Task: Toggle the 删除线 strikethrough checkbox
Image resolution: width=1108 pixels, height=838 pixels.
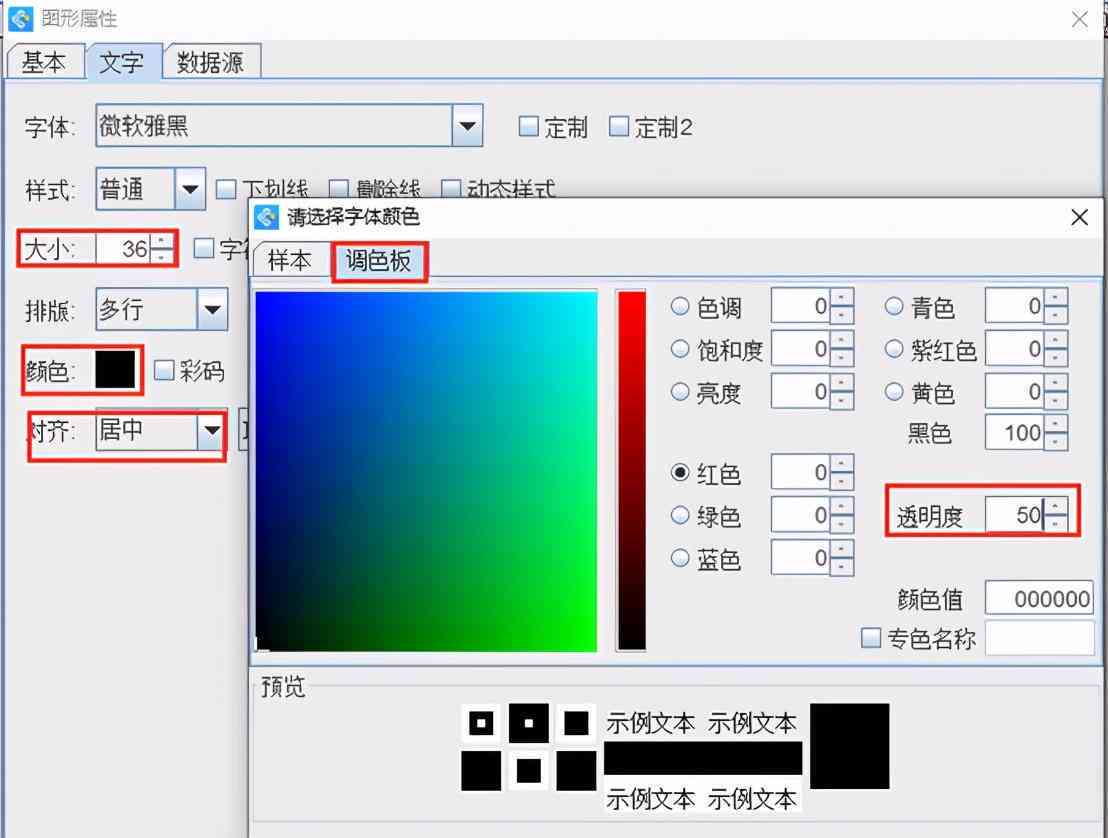Action: coord(338,189)
